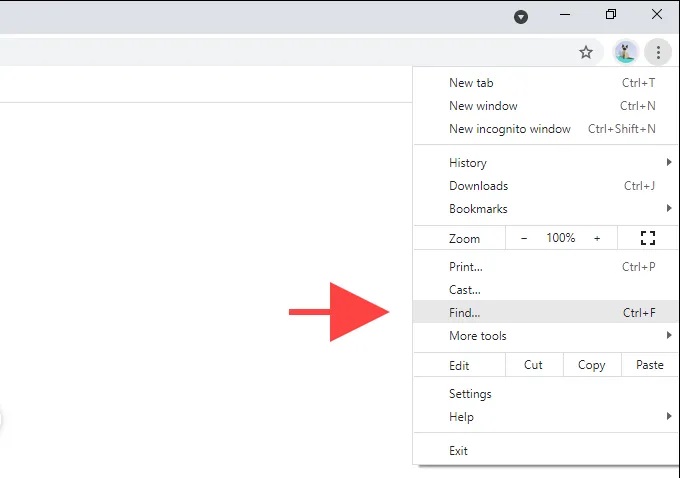Image resolution: width=680 pixels, height=478 pixels.
Task: Bookmark this page with the star icon
Action: tap(586, 52)
